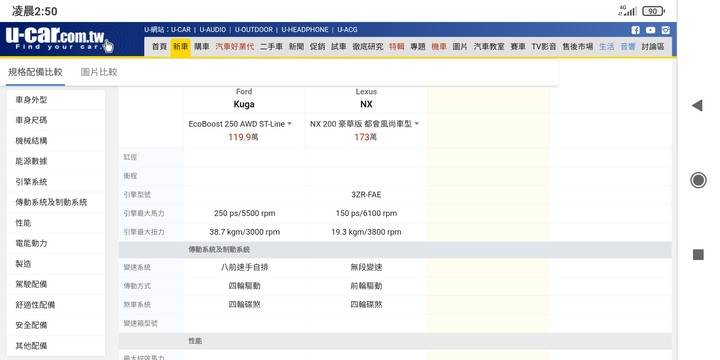The height and width of the screenshot is (360, 720).
Task: Open 試車 in the navigation bar
Action: point(339,47)
